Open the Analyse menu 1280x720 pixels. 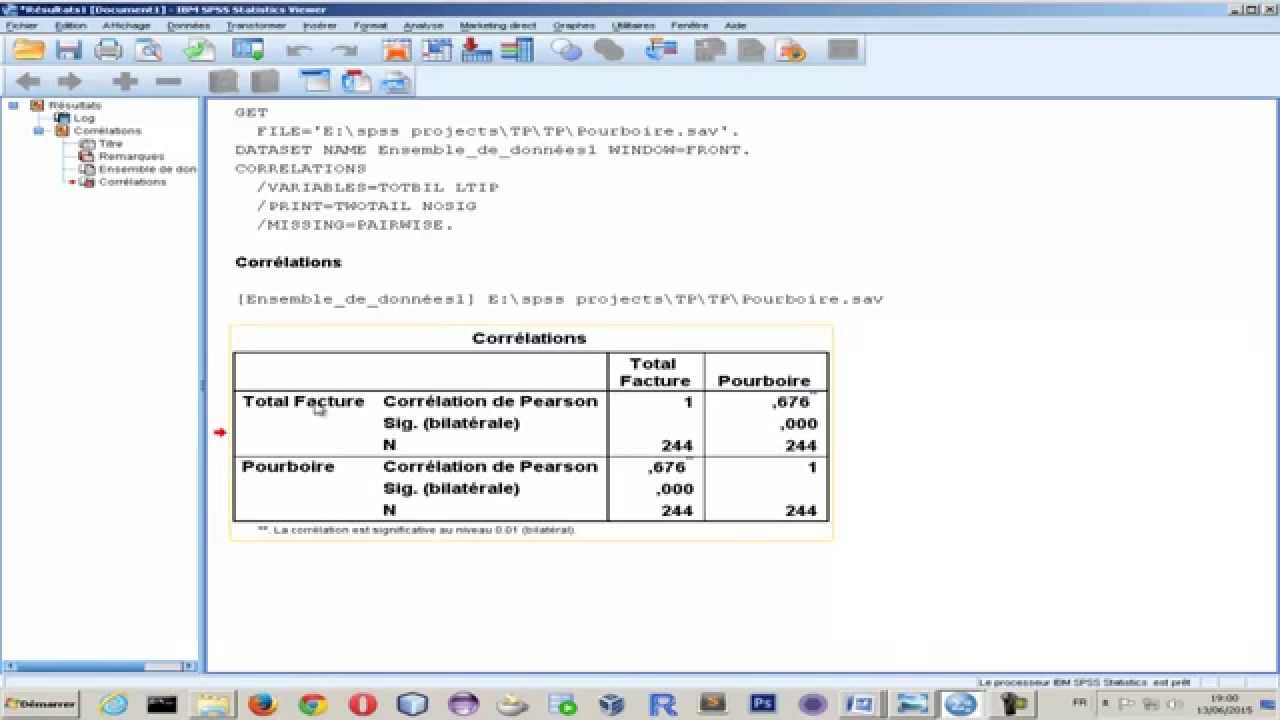click(x=423, y=25)
